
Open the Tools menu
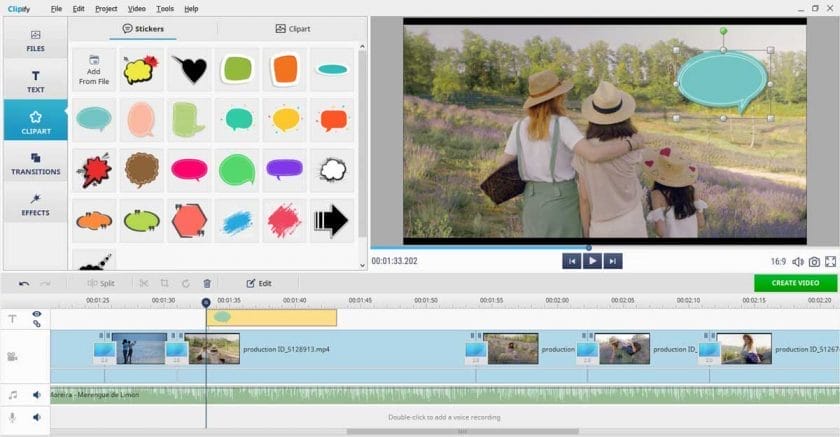coord(165,8)
